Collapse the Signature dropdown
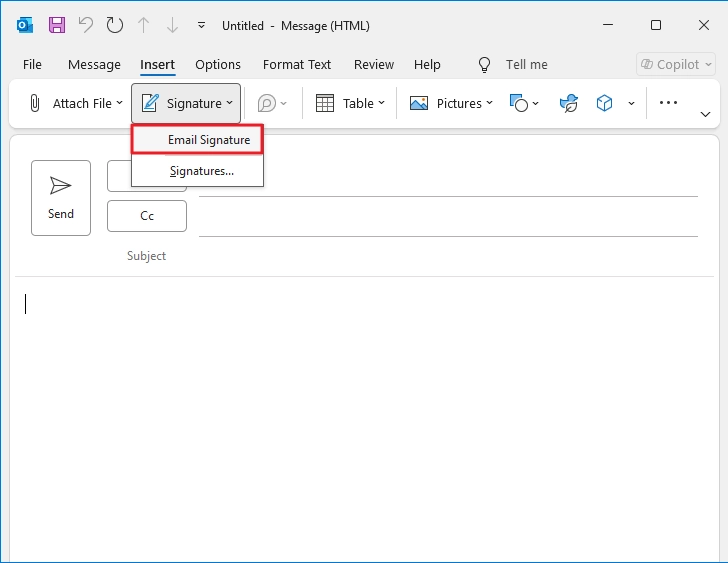The height and width of the screenshot is (563, 728). [230, 103]
